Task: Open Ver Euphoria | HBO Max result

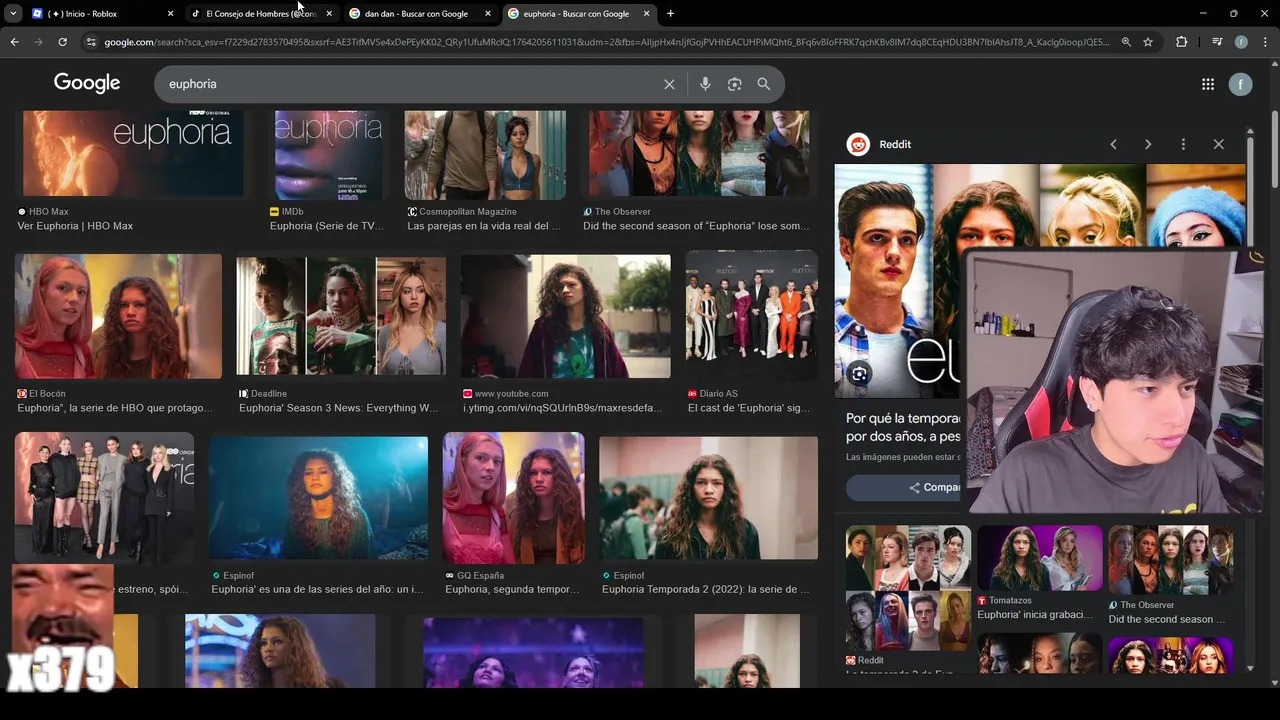Action: click(75, 226)
